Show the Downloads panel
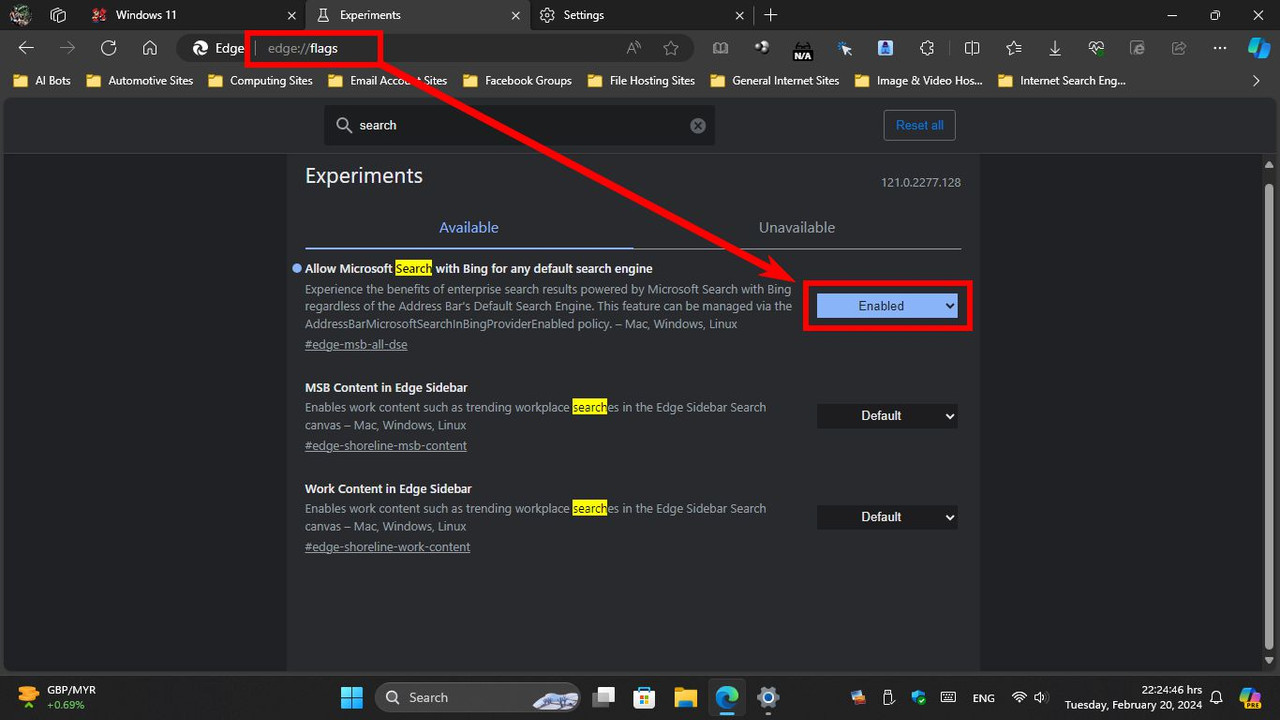Viewport: 1280px width, 720px height. click(x=1055, y=48)
